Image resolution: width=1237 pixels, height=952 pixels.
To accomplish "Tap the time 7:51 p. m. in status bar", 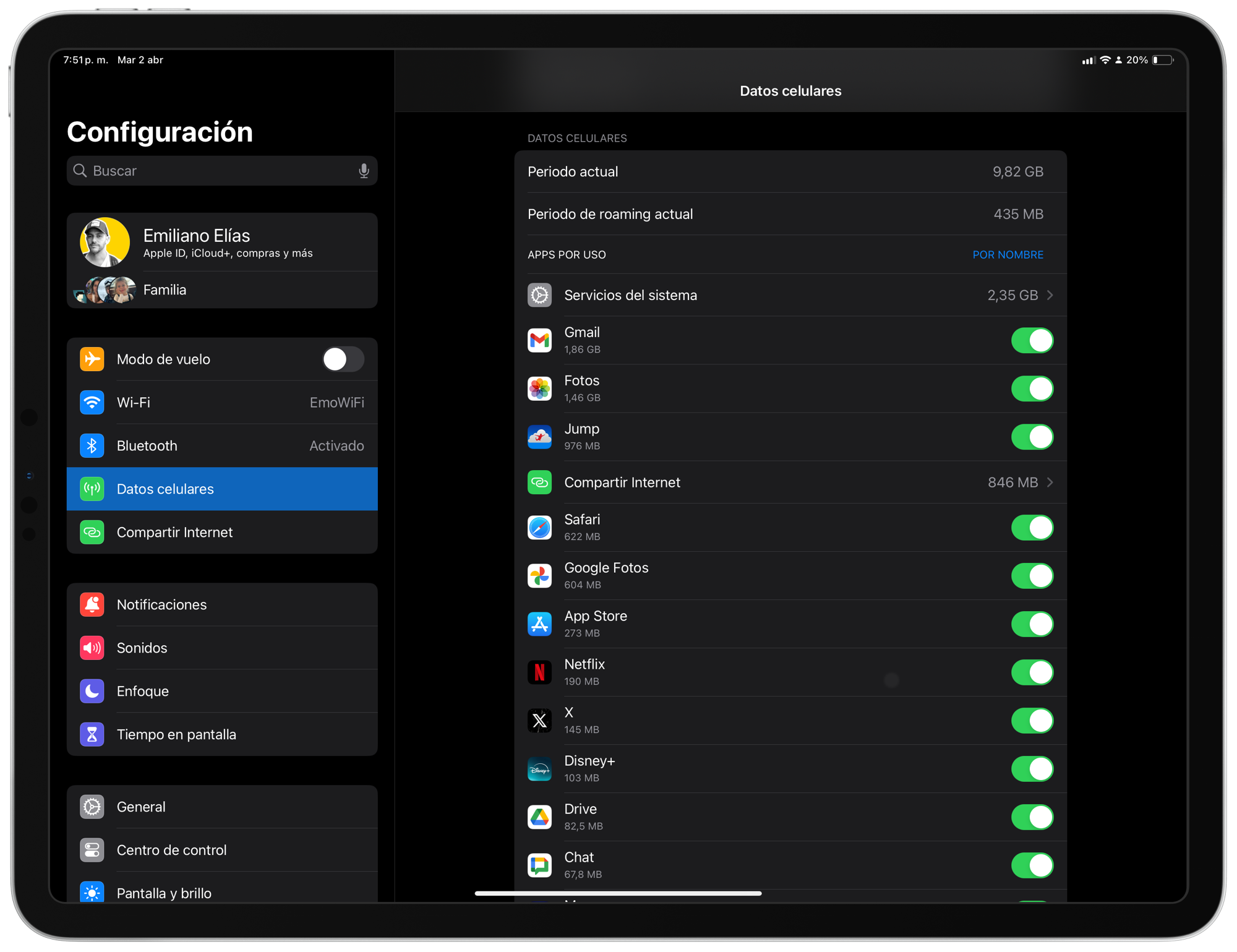I will click(85, 60).
